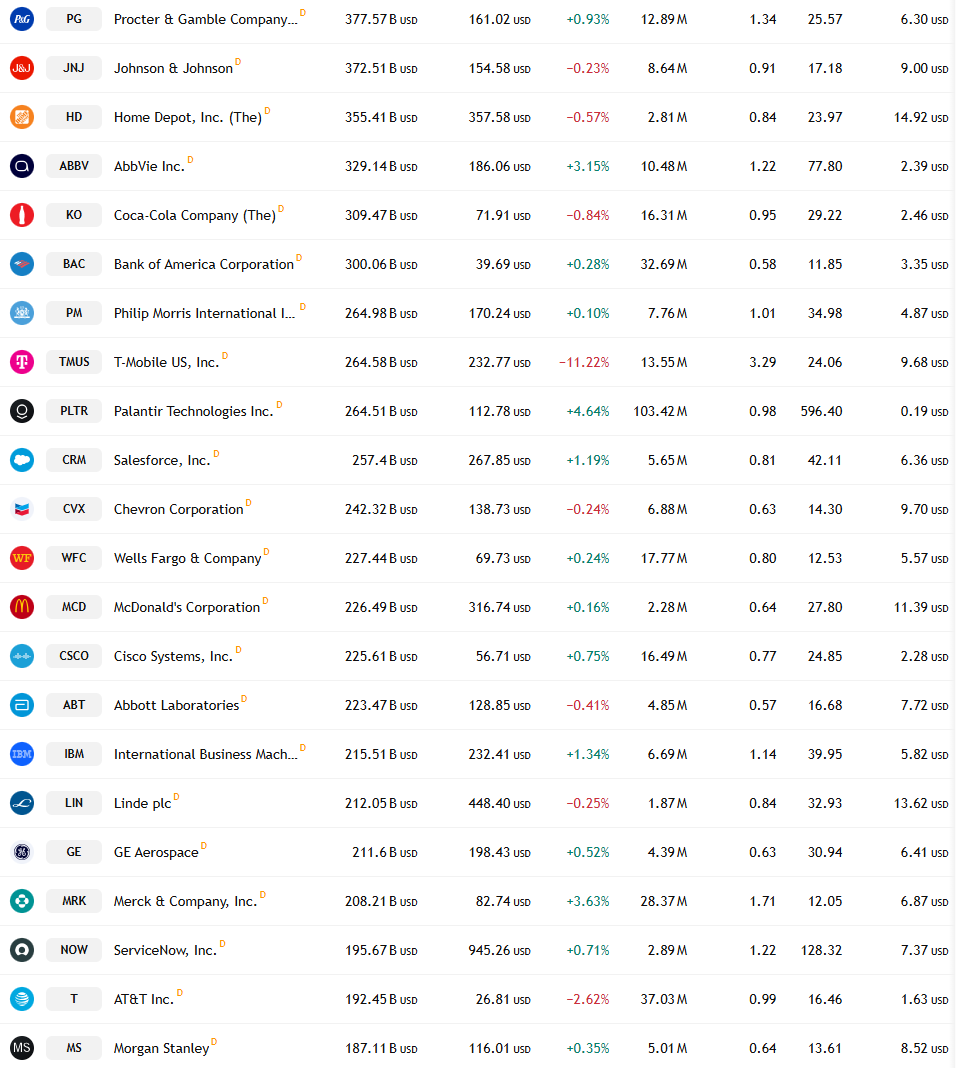
Task: Click Home Depot's 14.92 USD EPS
Action: [x=921, y=118]
